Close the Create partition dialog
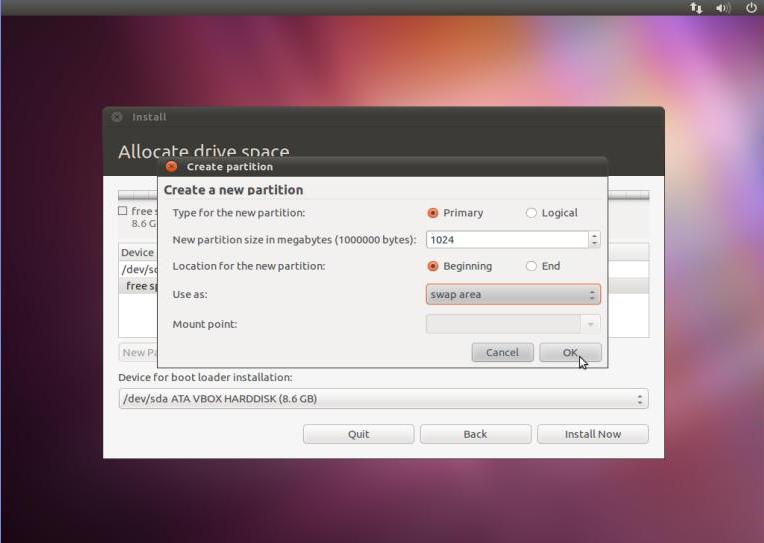Screen dimensions: 764x543 [x=171, y=167]
